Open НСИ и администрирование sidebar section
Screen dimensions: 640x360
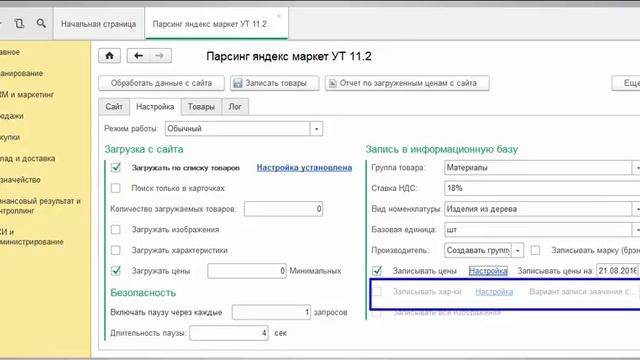tap(31, 237)
